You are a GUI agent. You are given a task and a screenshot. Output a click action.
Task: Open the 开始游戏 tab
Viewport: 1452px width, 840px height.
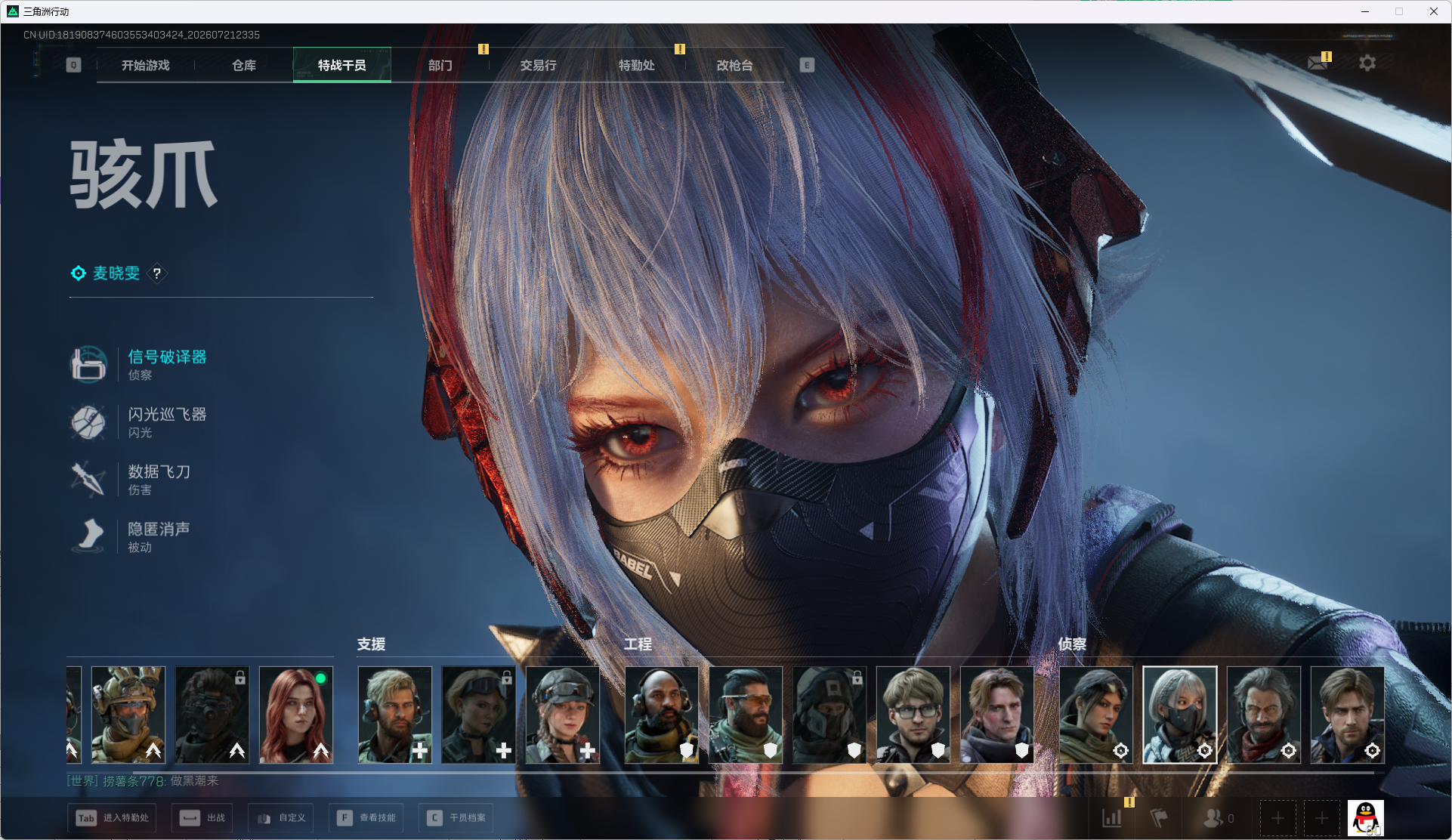(145, 65)
